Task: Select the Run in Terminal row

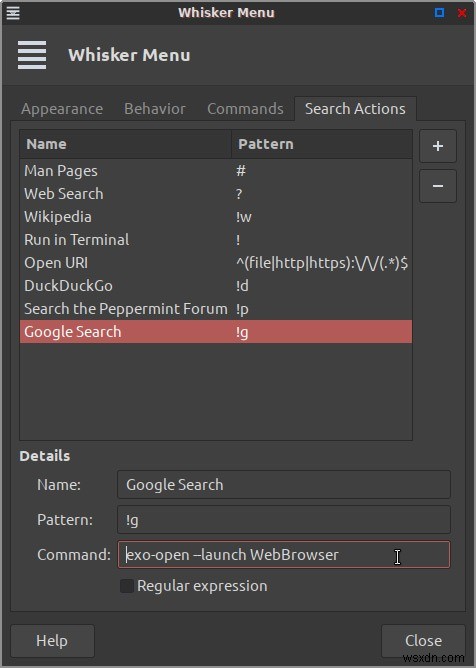Action: (x=216, y=240)
